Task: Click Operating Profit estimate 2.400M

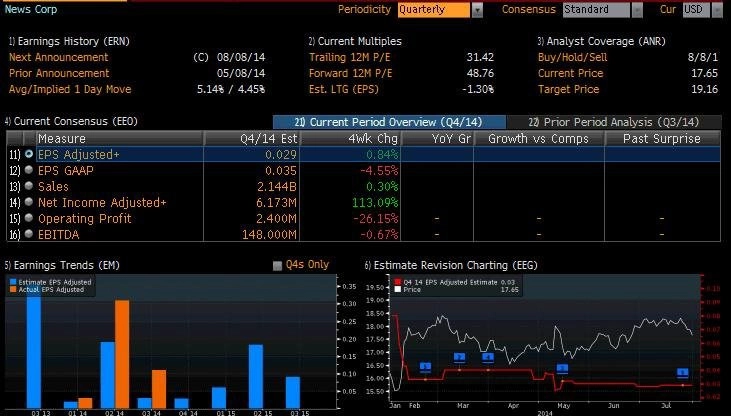Action: point(276,218)
